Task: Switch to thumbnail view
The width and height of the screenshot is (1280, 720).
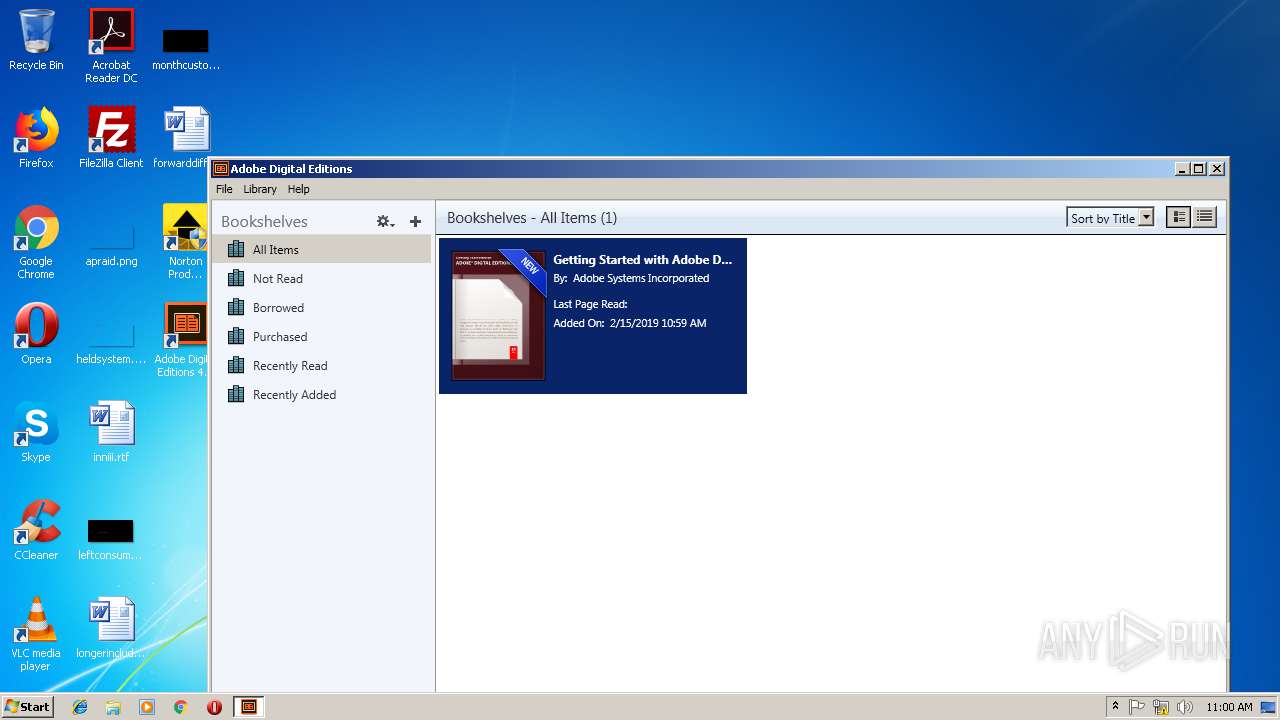Action: coord(1179,217)
